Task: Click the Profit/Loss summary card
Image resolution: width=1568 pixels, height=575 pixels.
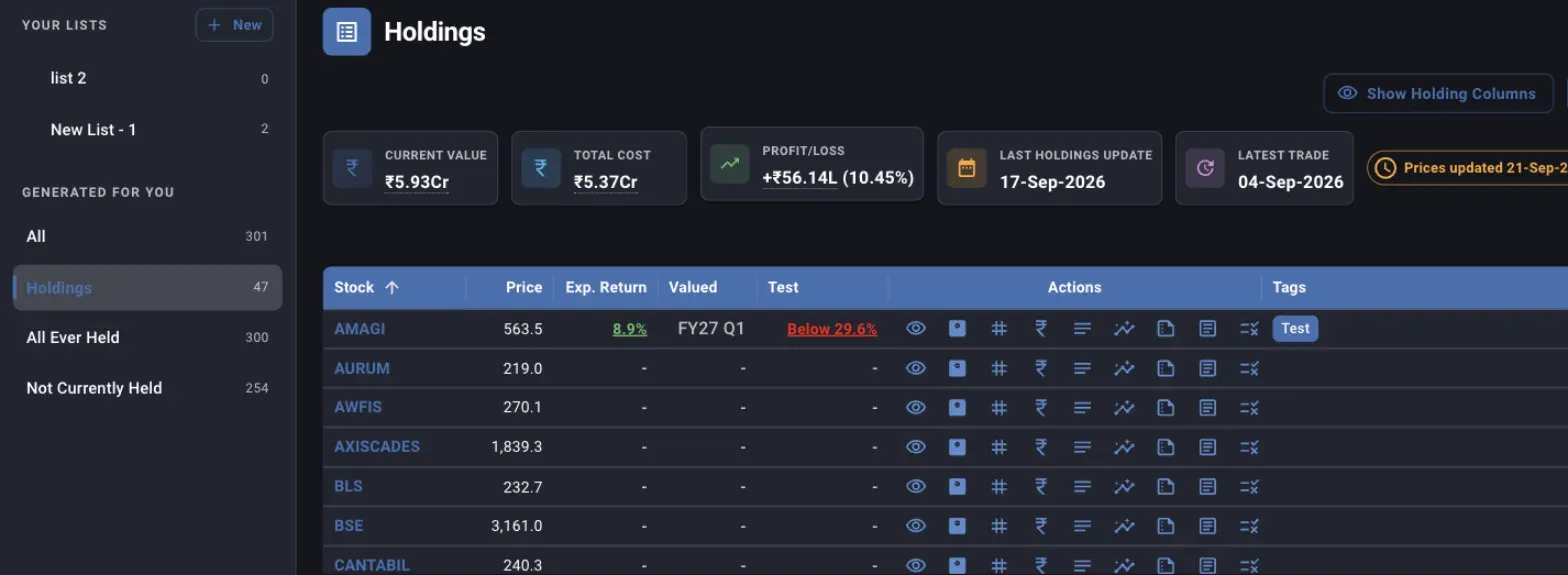Action: pyautogui.click(x=812, y=164)
